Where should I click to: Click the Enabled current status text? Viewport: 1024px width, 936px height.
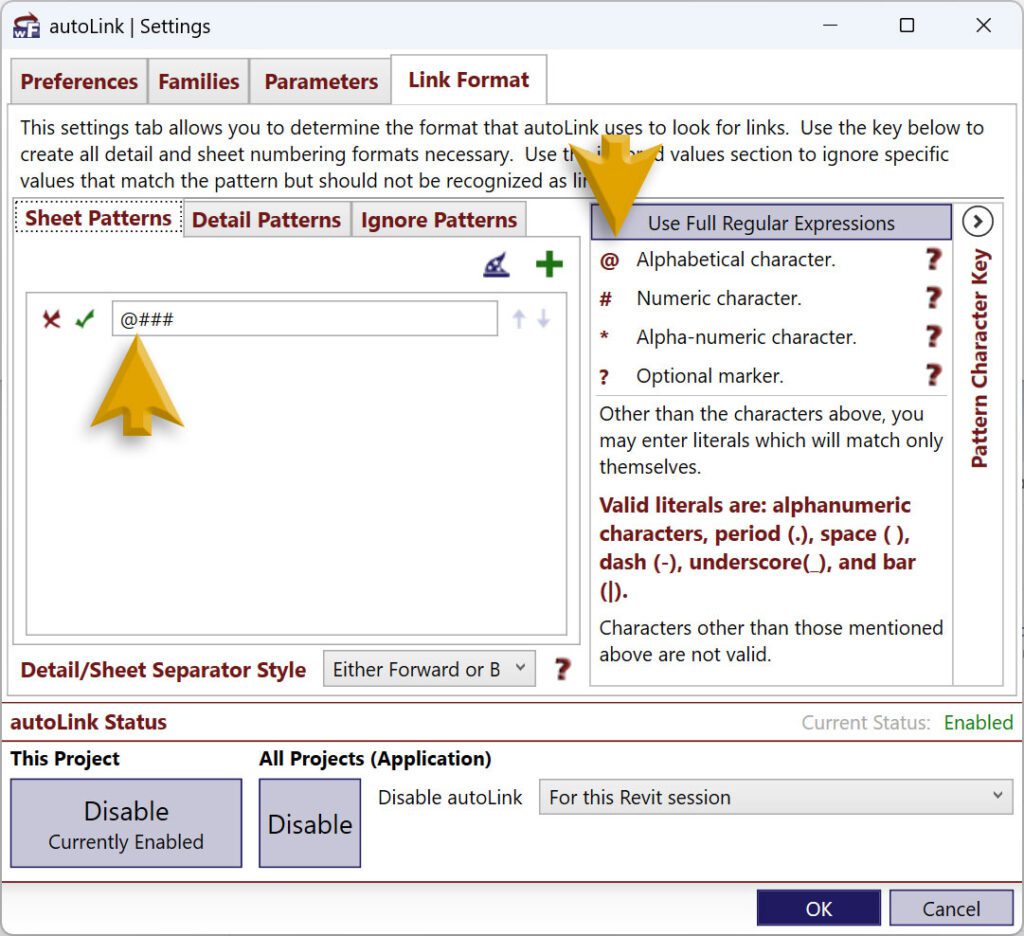pyautogui.click(x=978, y=722)
